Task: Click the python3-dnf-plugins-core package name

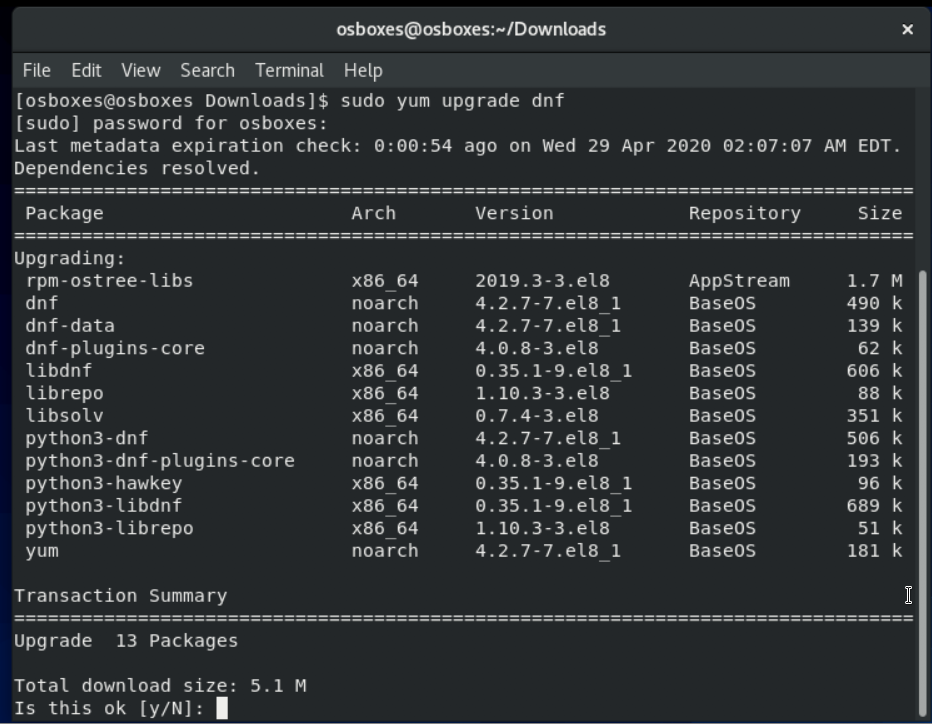Action: [160, 461]
